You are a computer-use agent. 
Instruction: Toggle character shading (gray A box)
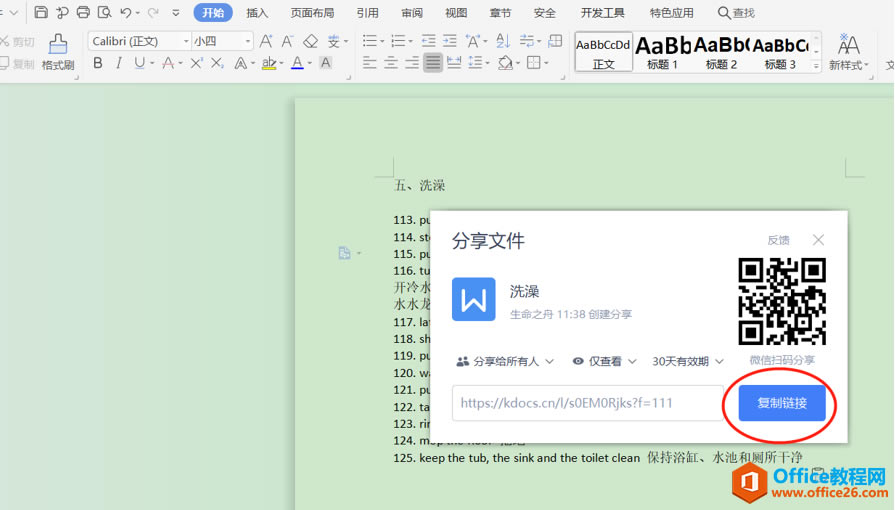325,63
